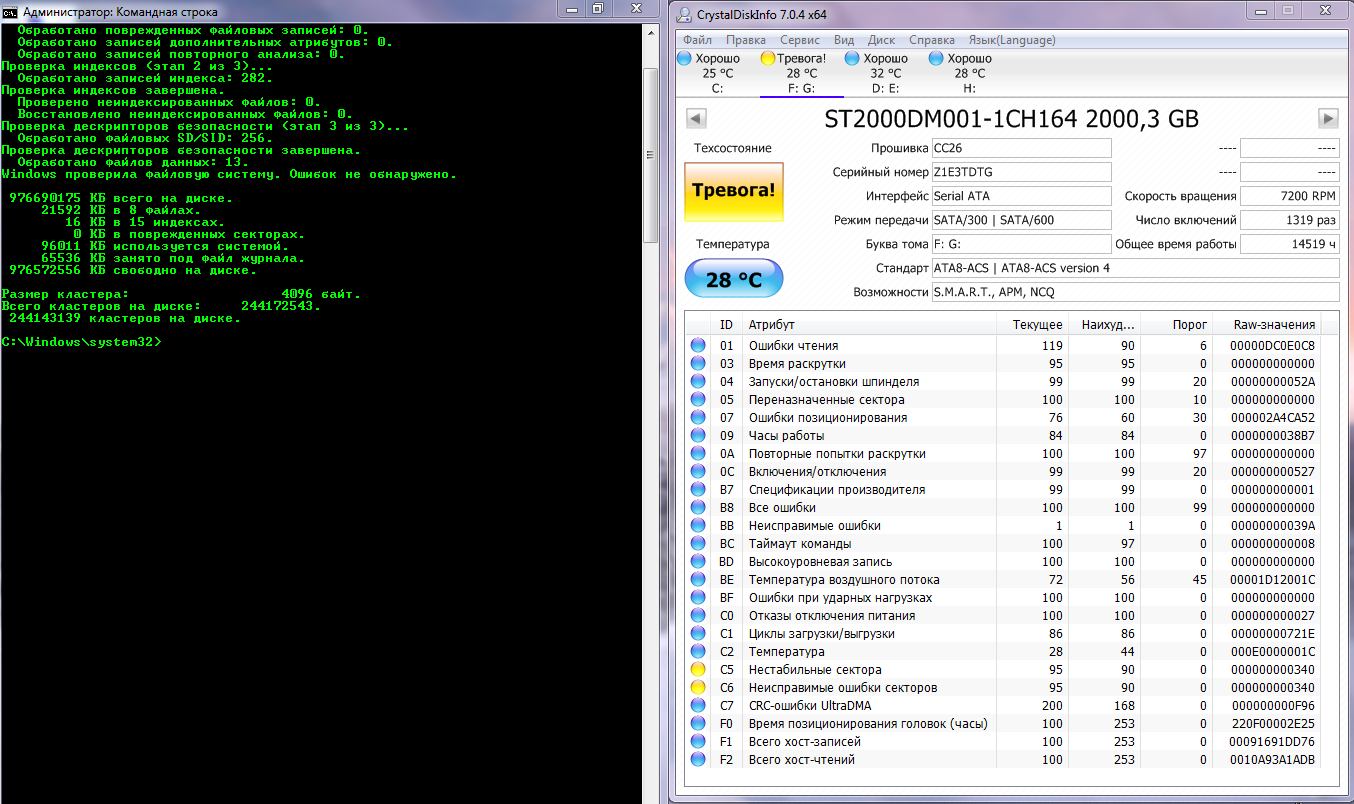The image size is (1354, 804).
Task: Click the yellow status icon for Нестабильные сектора
Action: [x=698, y=669]
